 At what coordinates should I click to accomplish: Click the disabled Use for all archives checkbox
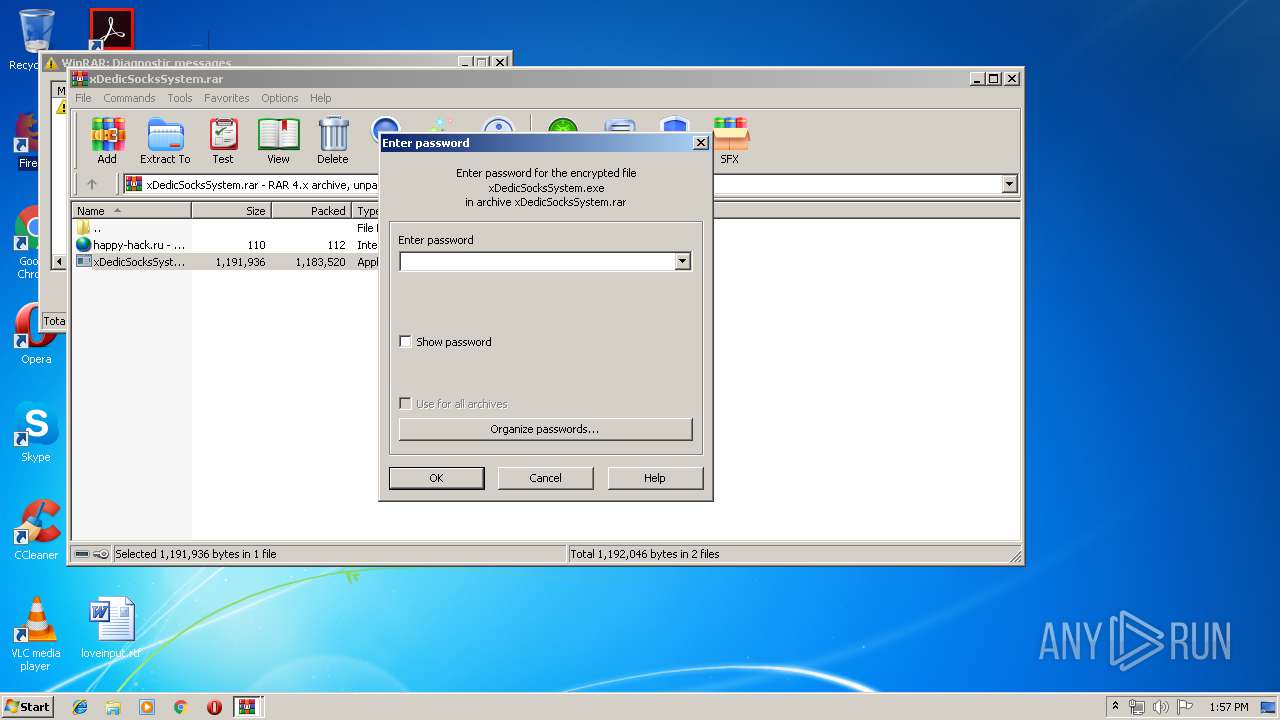coord(405,404)
